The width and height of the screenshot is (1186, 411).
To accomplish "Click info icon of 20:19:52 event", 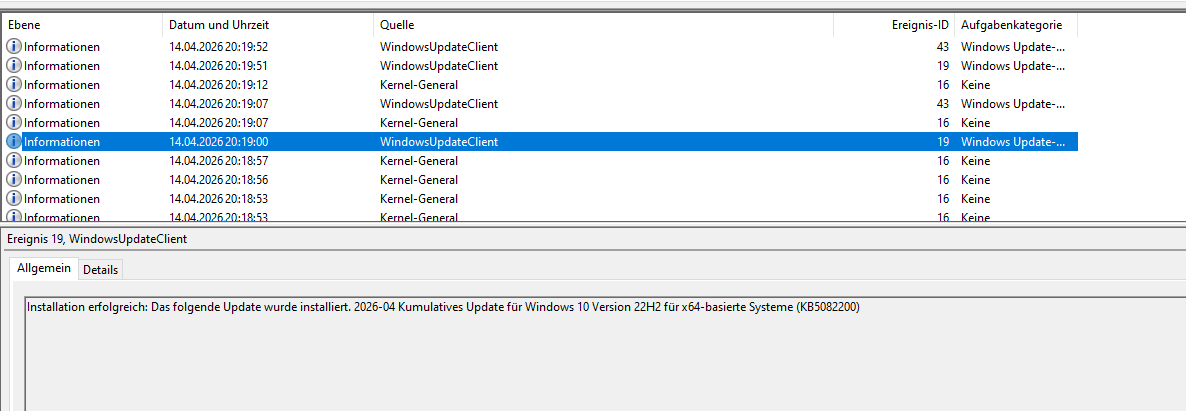I will coord(14,46).
